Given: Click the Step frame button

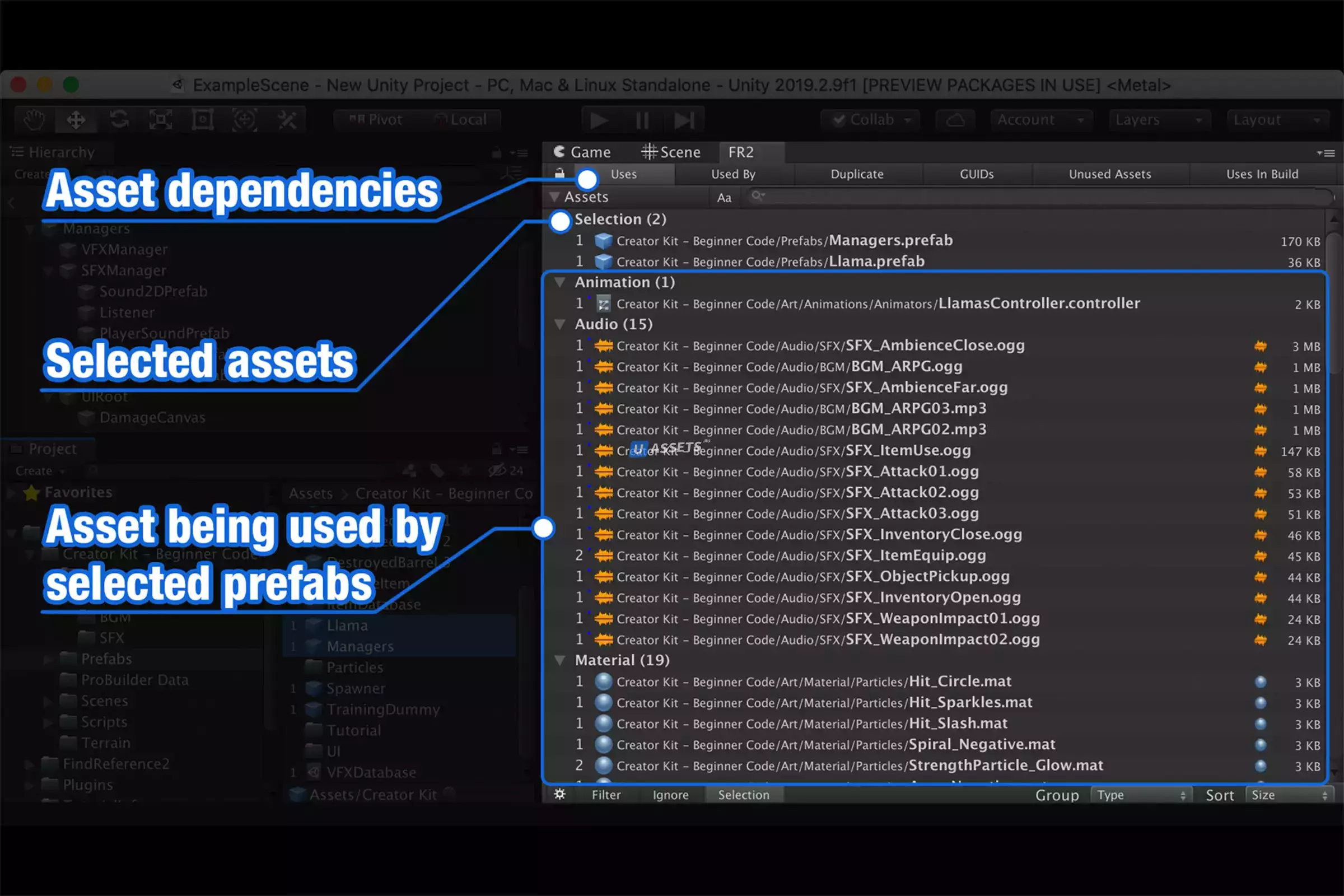Looking at the screenshot, I should tap(684, 120).
